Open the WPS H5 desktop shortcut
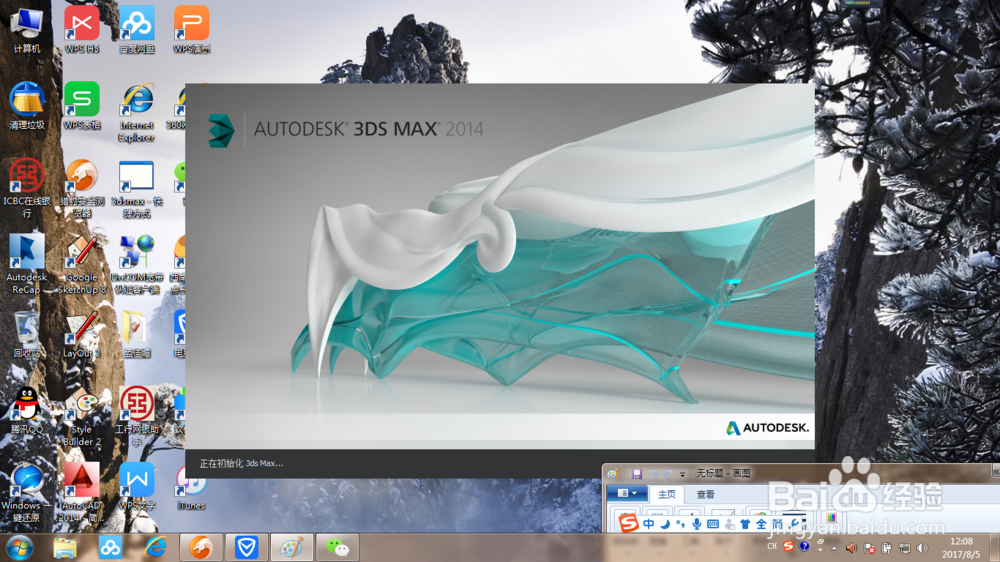The height and width of the screenshot is (562, 1000). coord(82,31)
